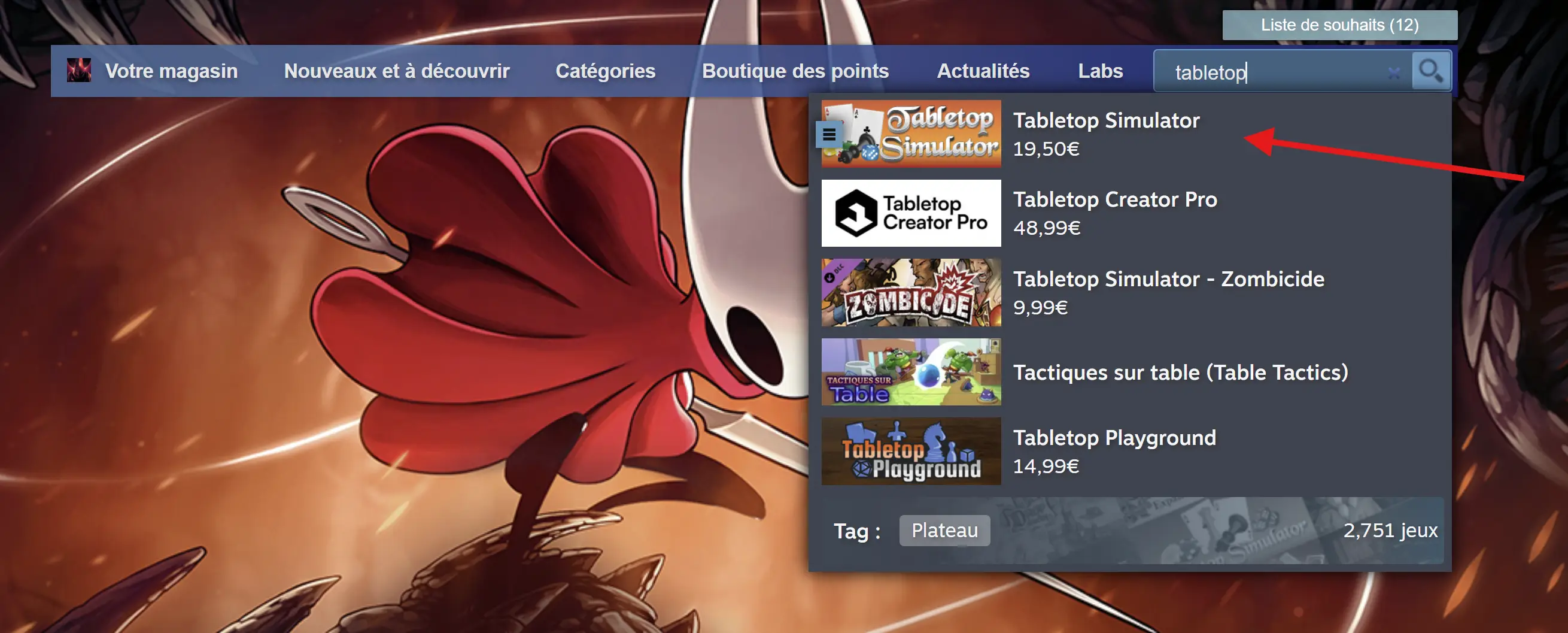Open the Actualités tab
The height and width of the screenshot is (633, 1568).
(983, 71)
